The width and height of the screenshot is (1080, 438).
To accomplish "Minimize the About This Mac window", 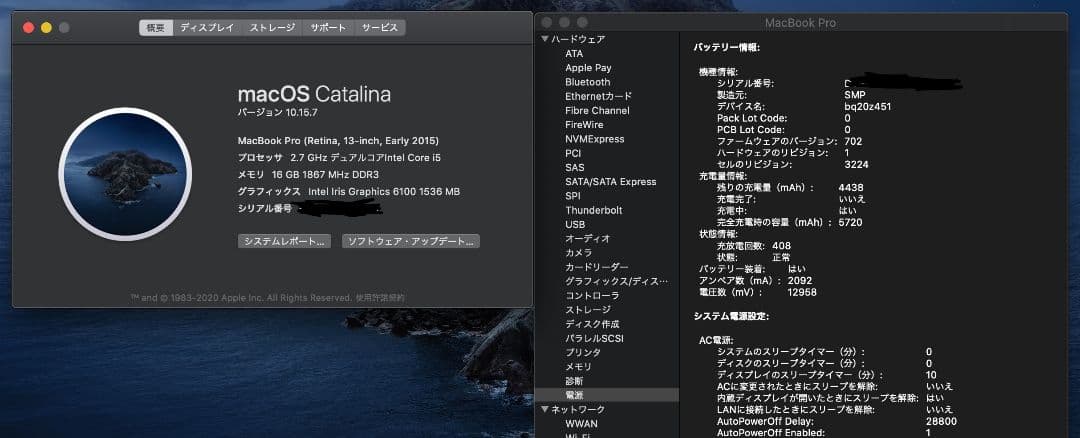I will (x=46, y=28).
